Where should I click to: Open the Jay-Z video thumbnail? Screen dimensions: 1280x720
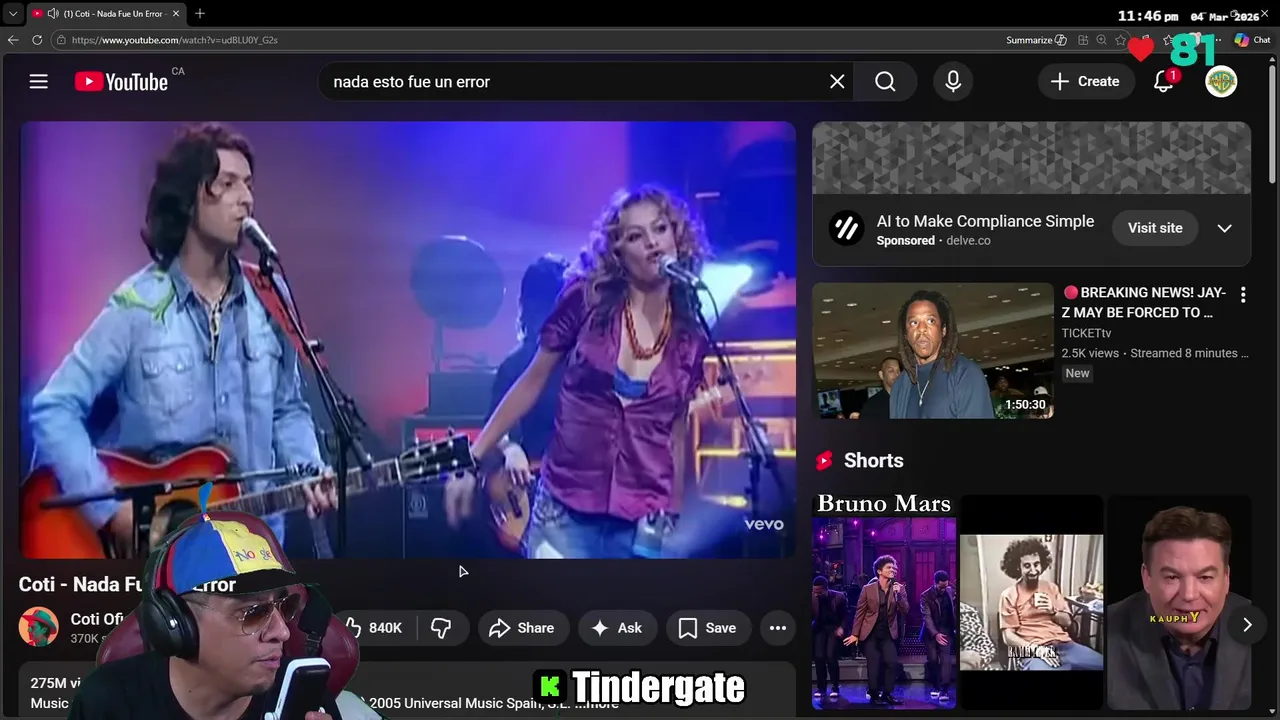[x=933, y=350]
